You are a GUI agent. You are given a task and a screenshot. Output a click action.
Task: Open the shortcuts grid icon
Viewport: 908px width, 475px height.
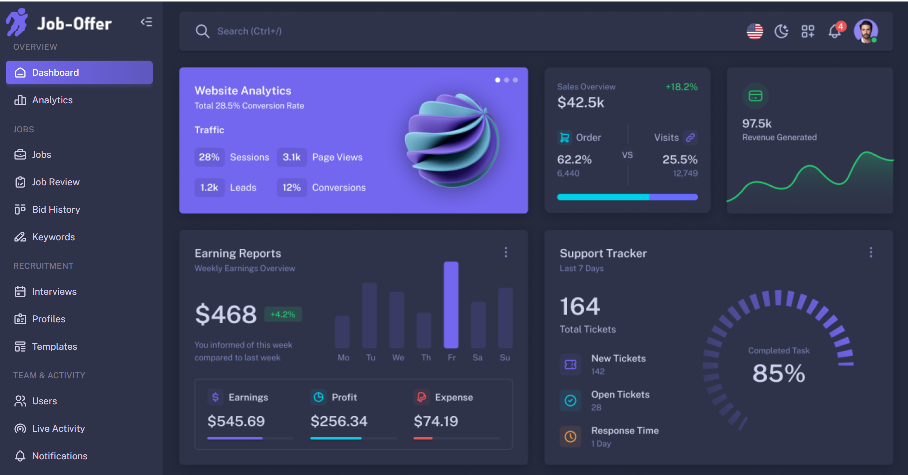[x=808, y=31]
